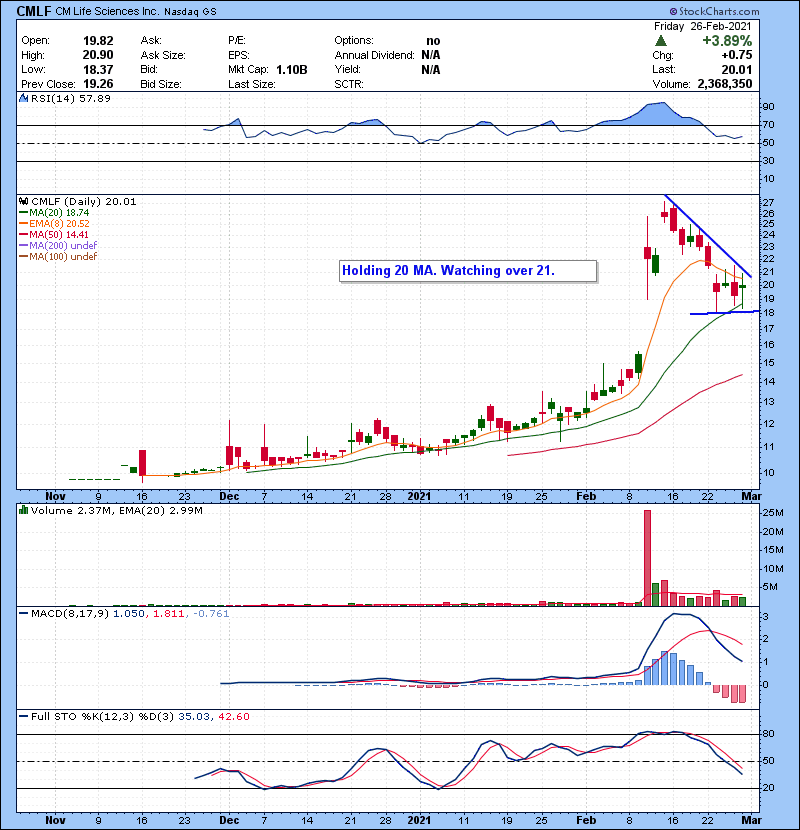Viewport: 800px width, 830px height.
Task: Click the Prev Close value 19.26
Action: (x=98, y=84)
